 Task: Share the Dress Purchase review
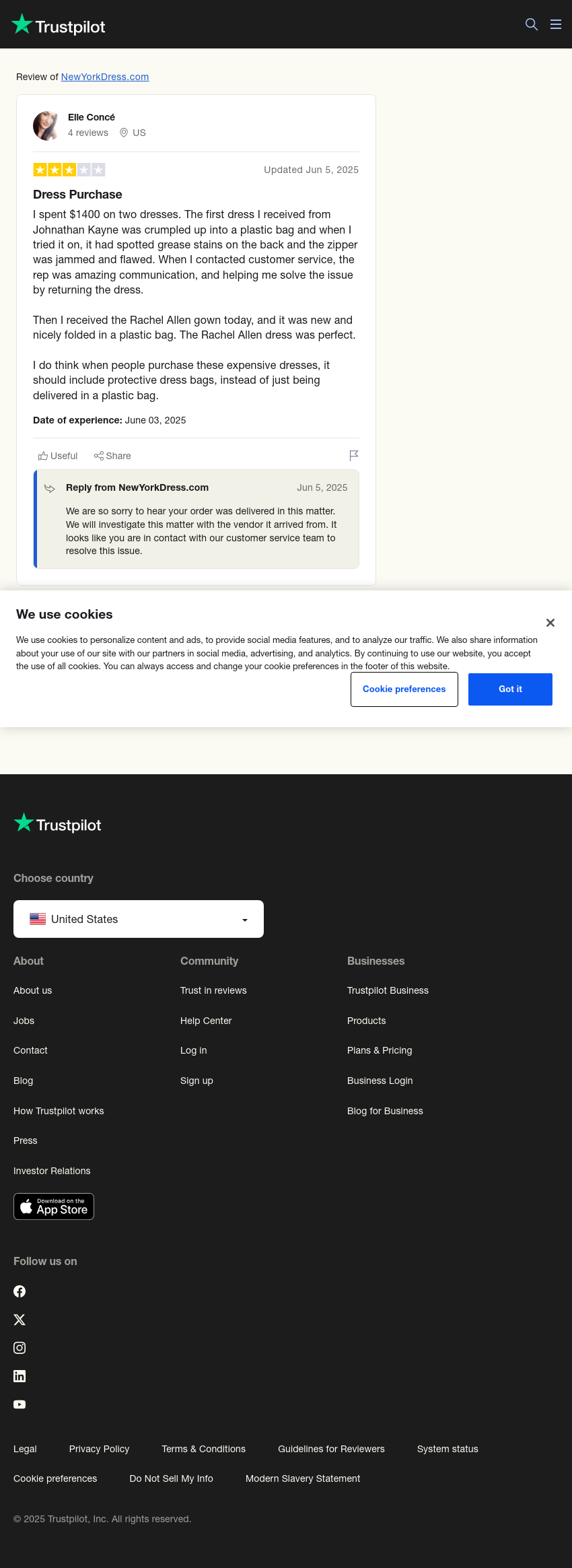point(112,456)
